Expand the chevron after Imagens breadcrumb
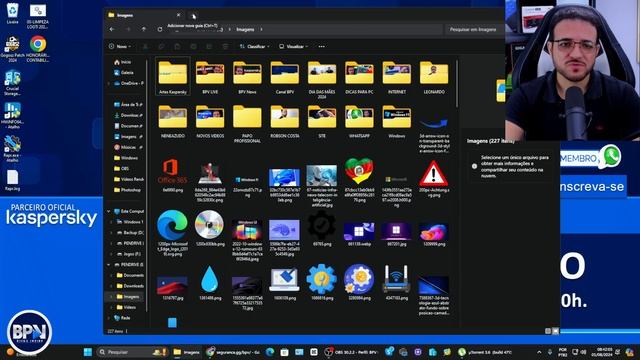Image resolution: width=640 pixels, height=360 pixels. point(261,29)
